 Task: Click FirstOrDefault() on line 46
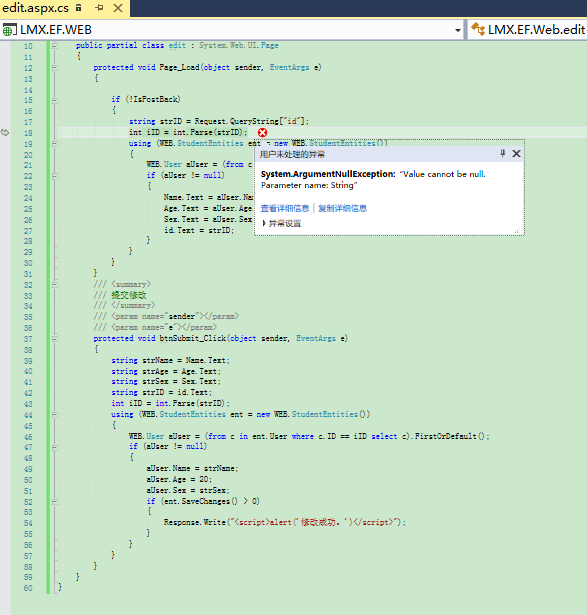tap(449, 436)
